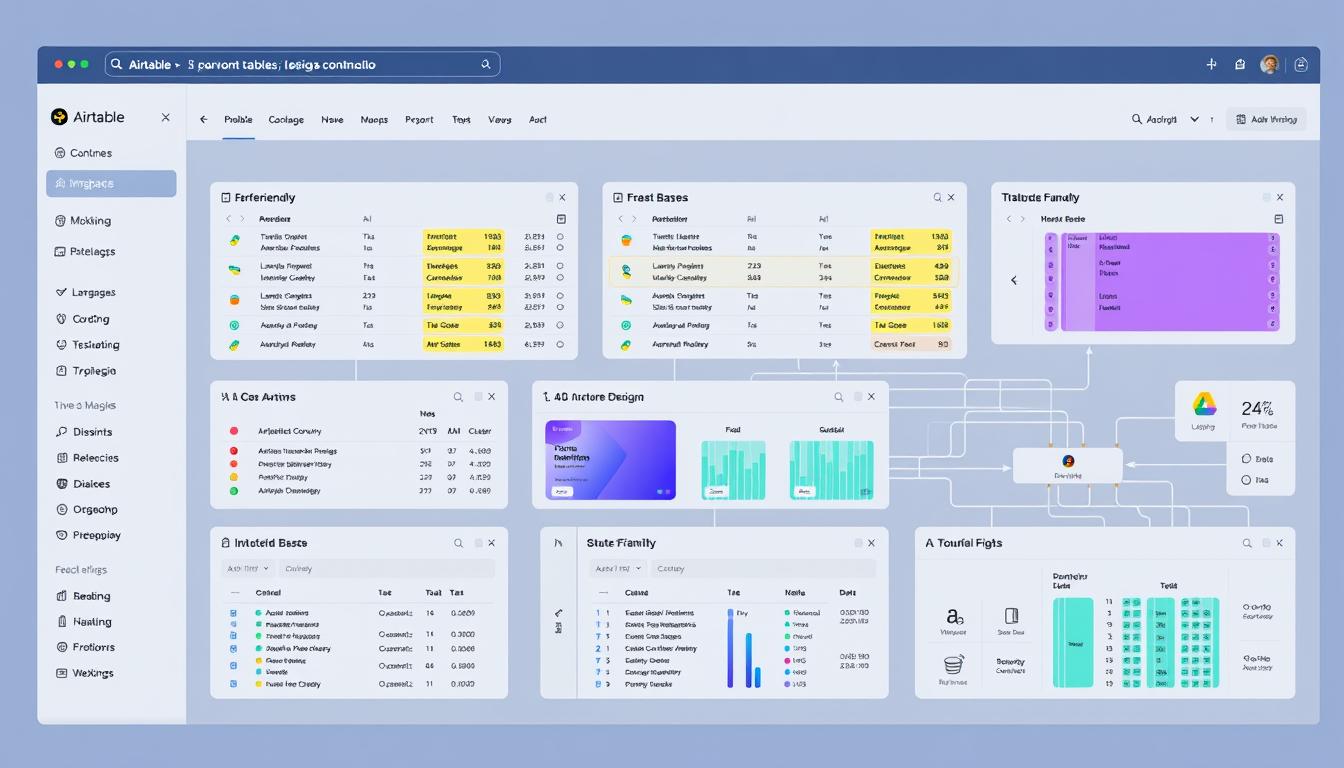The width and height of the screenshot is (1344, 768).
Task: Switch to the Moeps tab
Action: (374, 119)
